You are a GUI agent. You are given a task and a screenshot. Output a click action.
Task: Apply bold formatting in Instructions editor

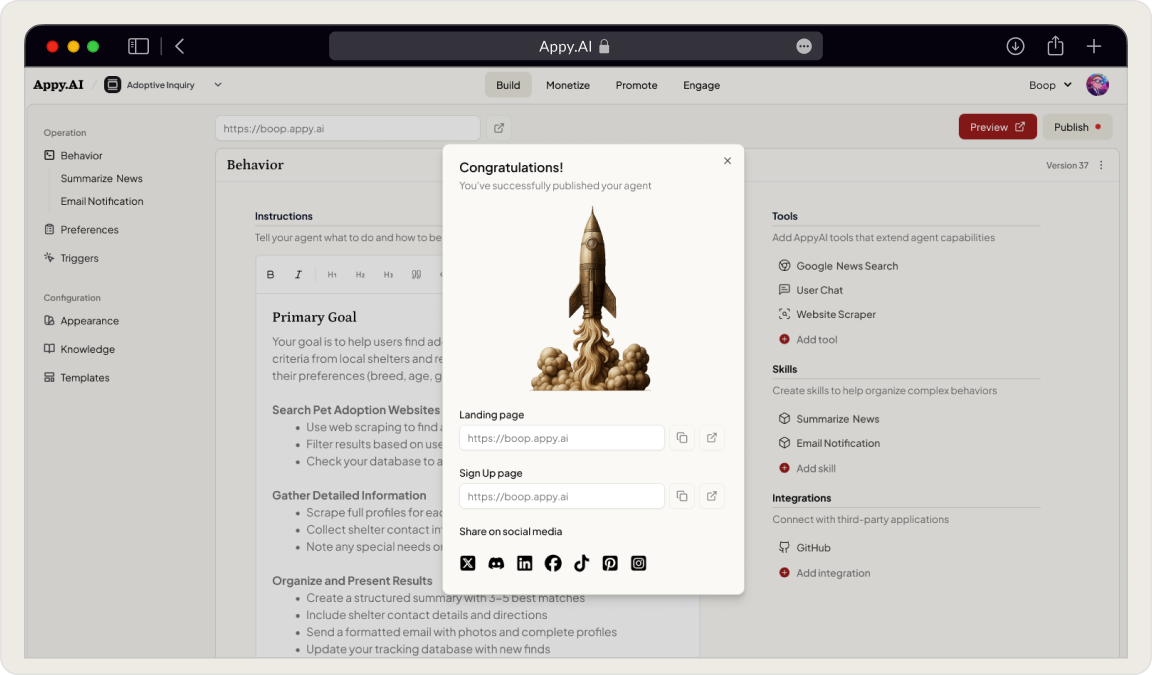pos(270,275)
